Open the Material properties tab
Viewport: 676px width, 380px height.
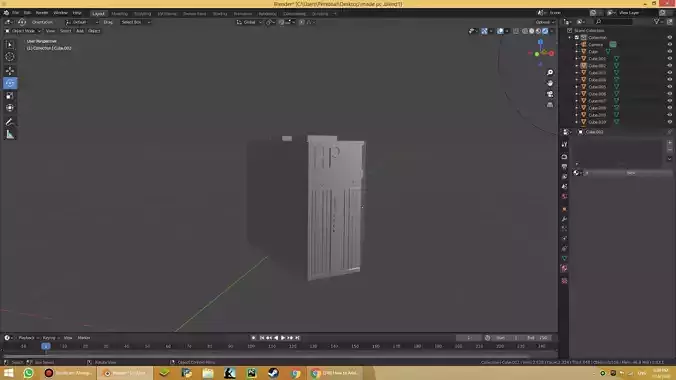coord(564,268)
